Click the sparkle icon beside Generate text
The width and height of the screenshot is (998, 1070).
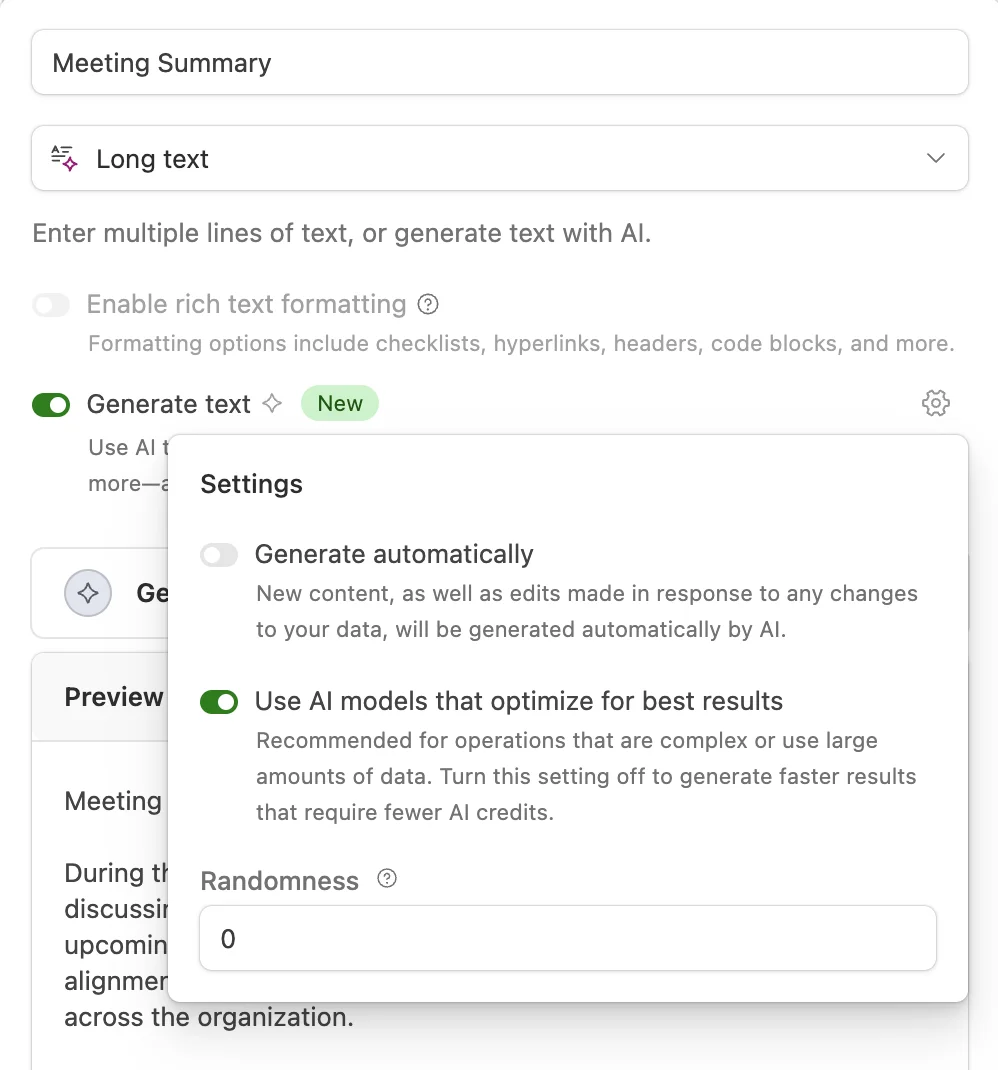(271, 404)
